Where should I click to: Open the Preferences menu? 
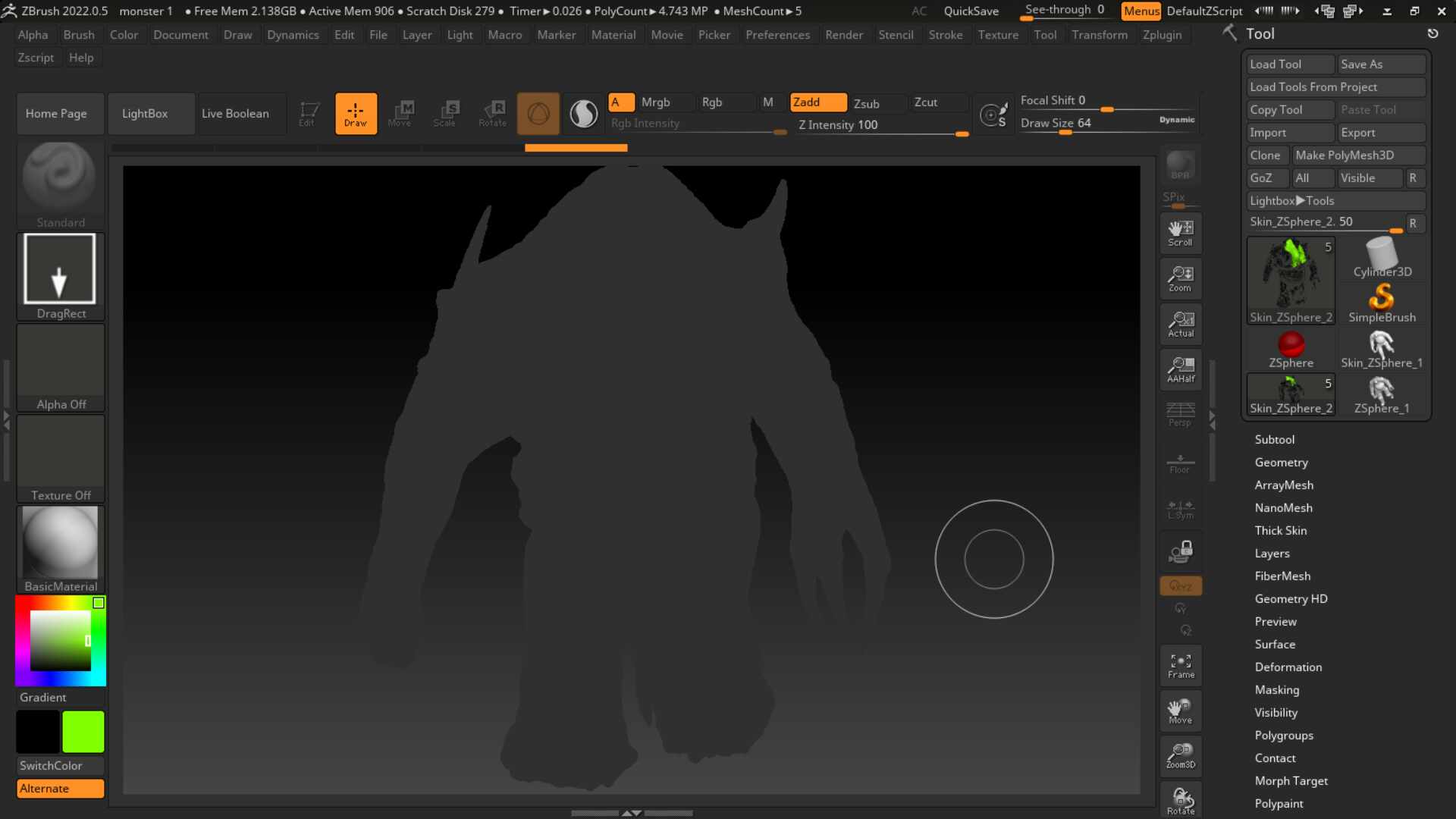777,35
